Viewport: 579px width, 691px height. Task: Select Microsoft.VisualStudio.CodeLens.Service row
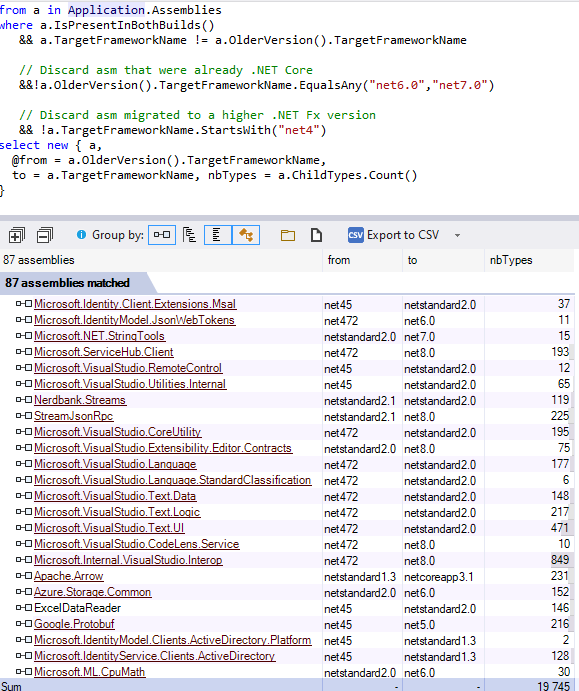287,544
